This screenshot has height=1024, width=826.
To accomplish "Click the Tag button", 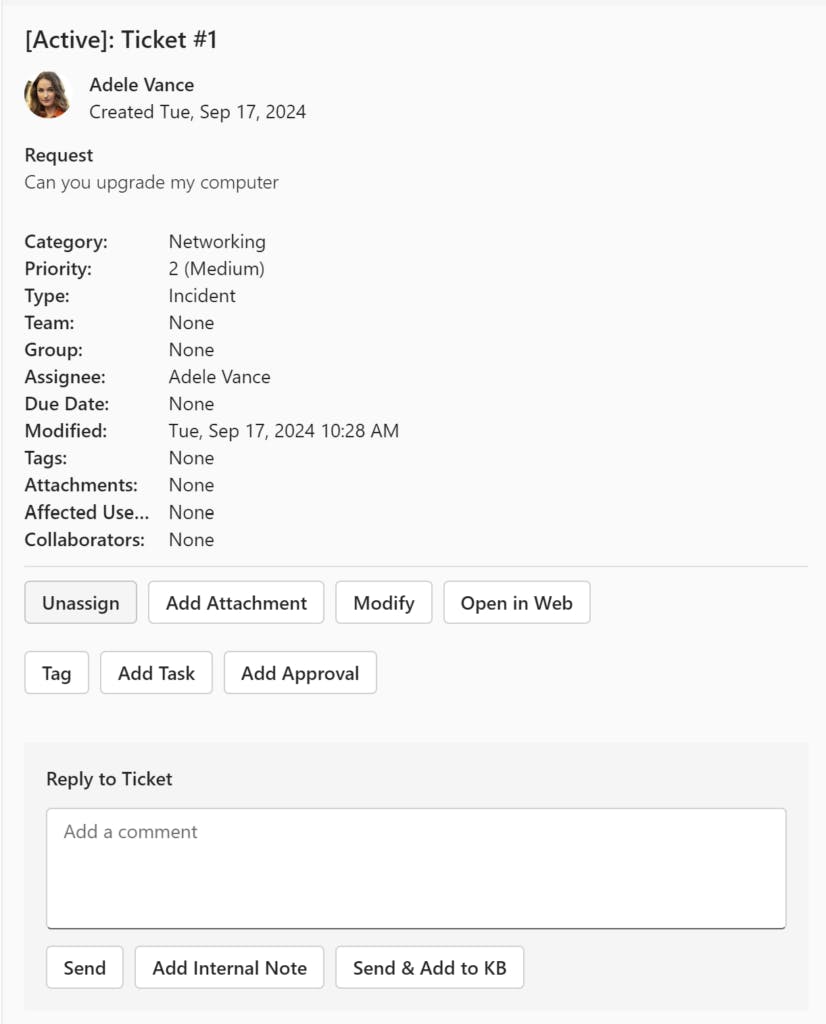I will [56, 673].
